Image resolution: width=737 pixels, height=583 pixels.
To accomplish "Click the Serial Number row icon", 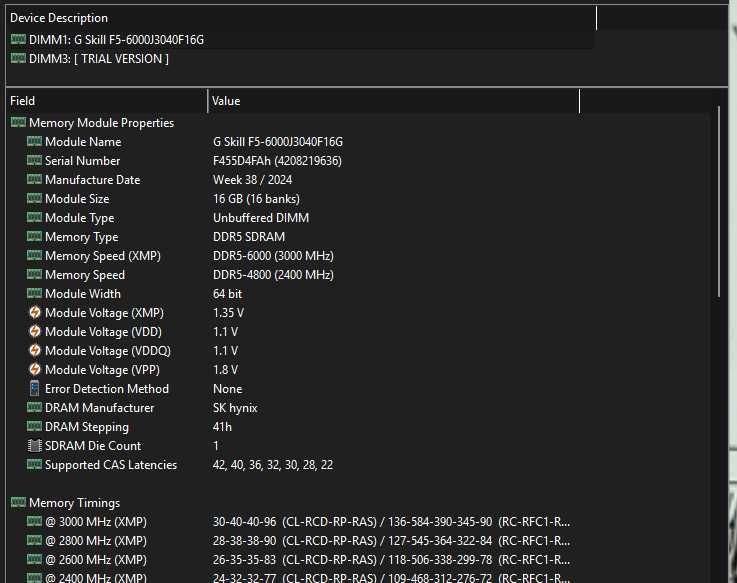I will tap(34, 160).
